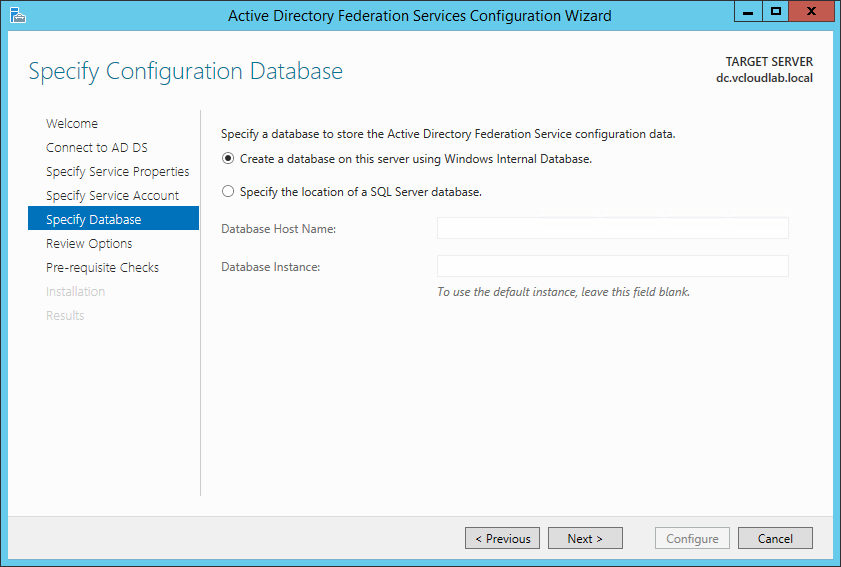Image resolution: width=841 pixels, height=567 pixels.
Task: Click the Database Host Name label
Action: (x=278, y=229)
